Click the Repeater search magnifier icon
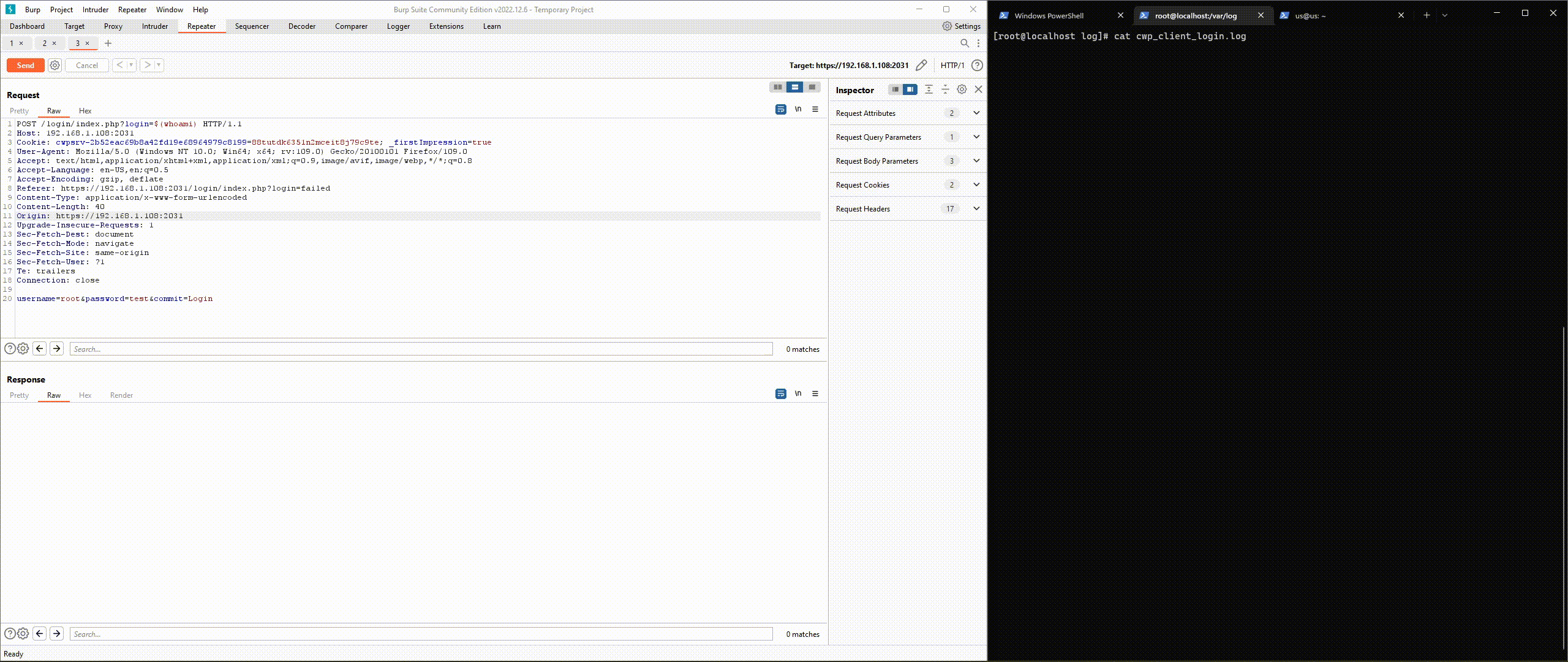Screen dimensions: 1568x662 [x=964, y=43]
